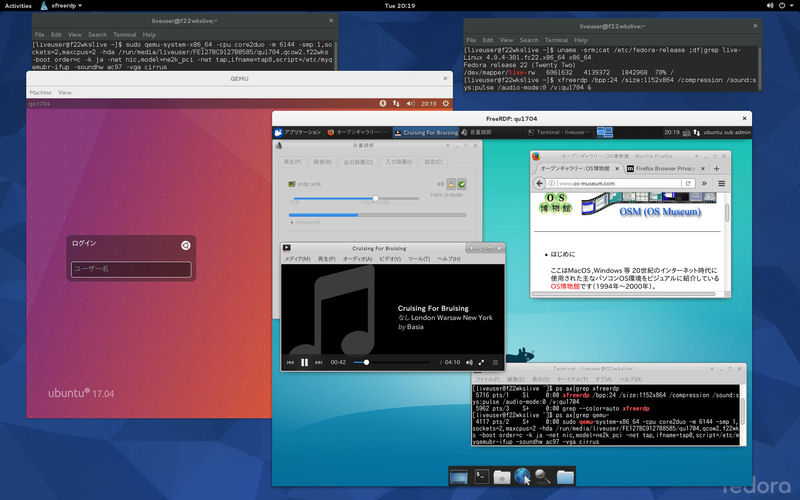Toggle the green fallback check in 音量調節
800x500 pixels.
(x=462, y=184)
